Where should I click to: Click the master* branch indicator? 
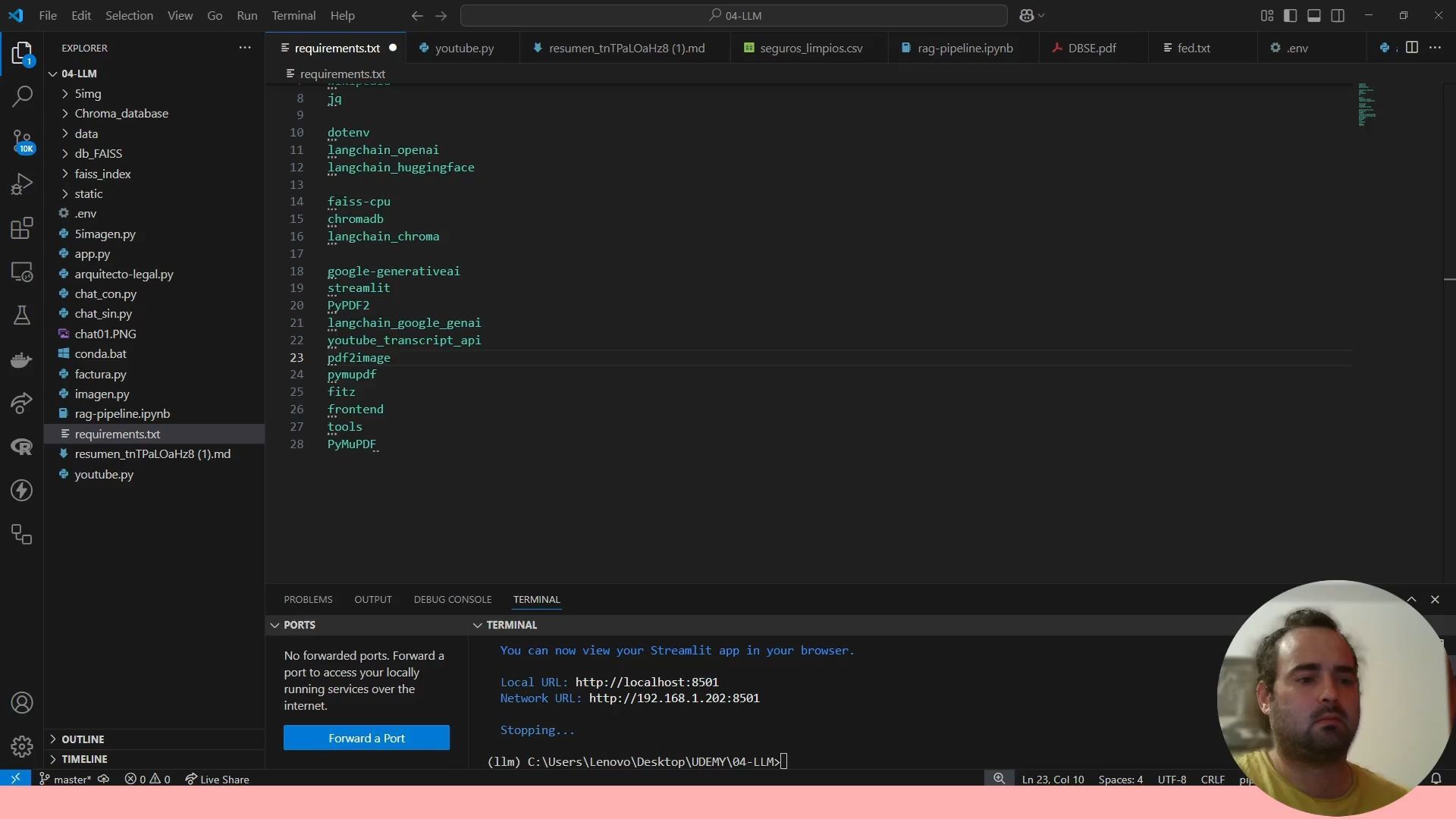65,779
